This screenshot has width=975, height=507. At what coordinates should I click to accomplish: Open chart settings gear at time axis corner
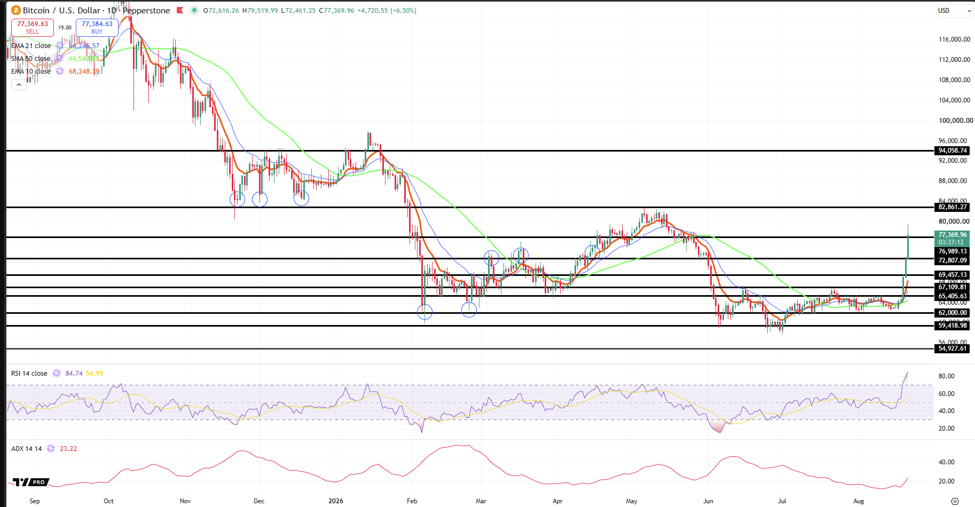point(955,501)
